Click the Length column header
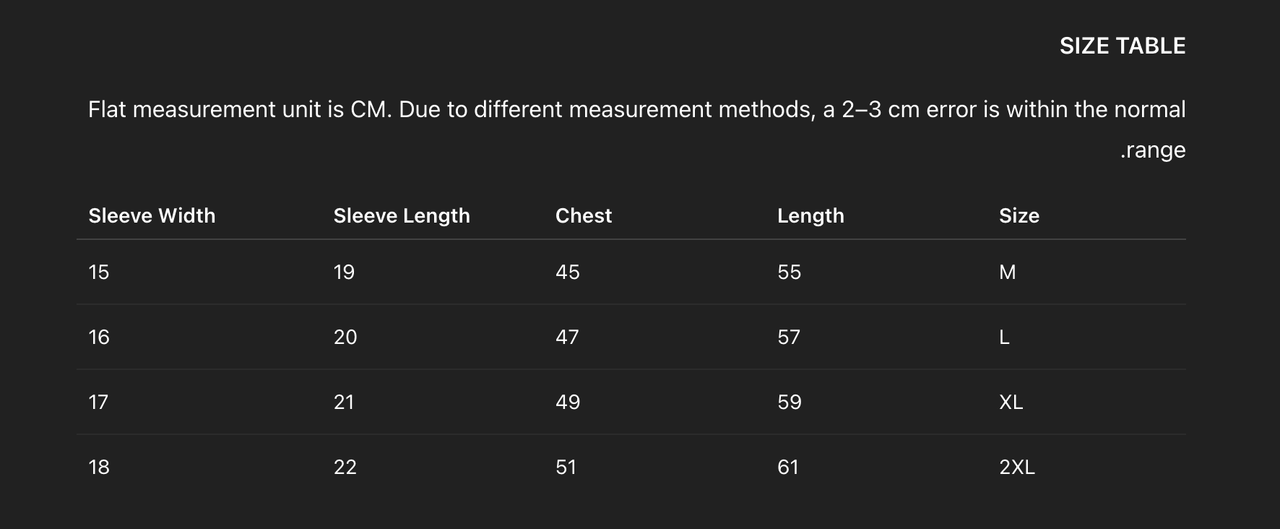This screenshot has height=529, width=1280. 810,216
